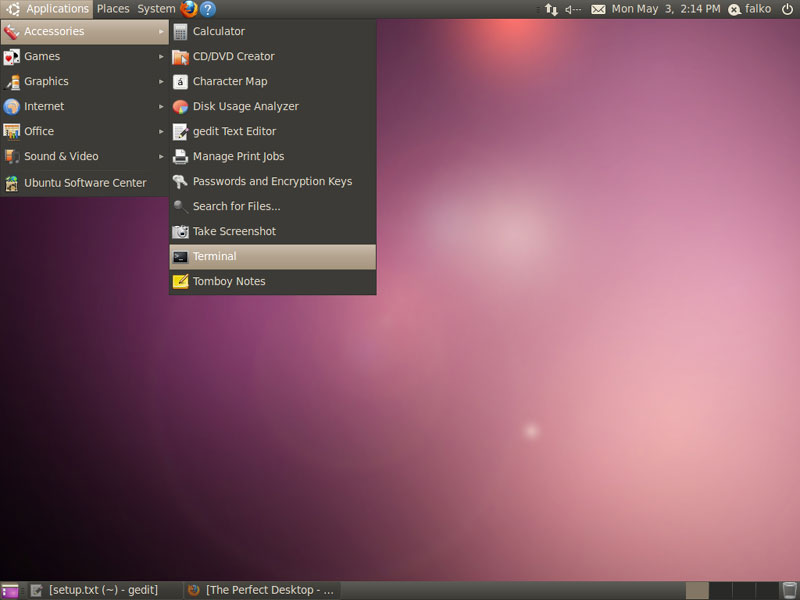Click the falko user menu
The image size is (800, 600).
[749, 9]
